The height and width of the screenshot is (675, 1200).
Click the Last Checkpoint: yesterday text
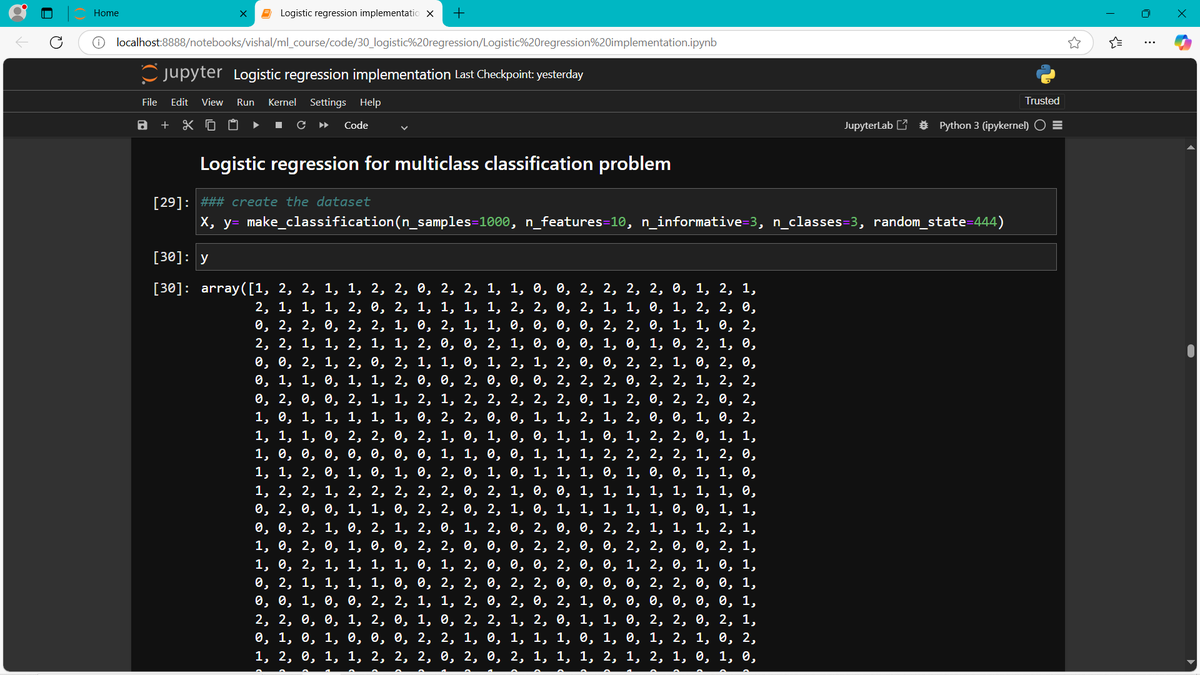(519, 75)
